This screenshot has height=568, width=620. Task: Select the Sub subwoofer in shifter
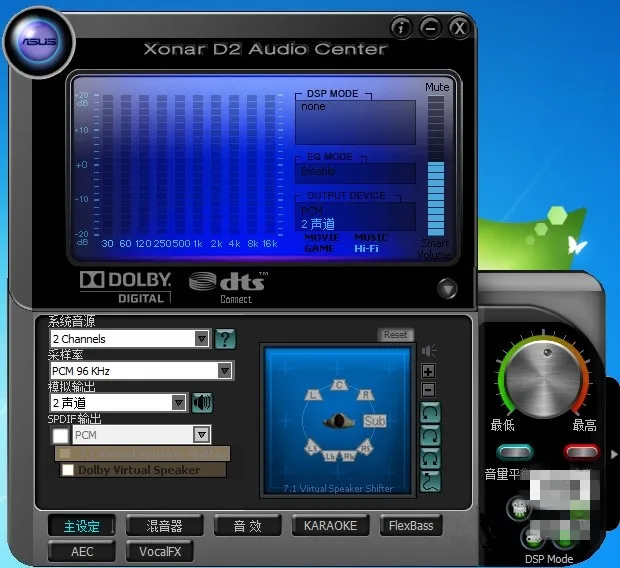pyautogui.click(x=374, y=421)
